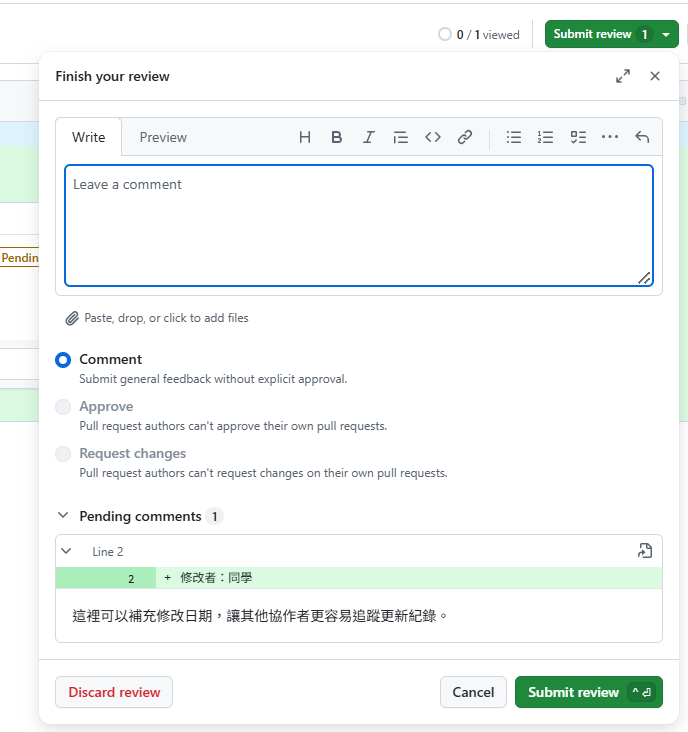Click the 'Finish your review' heading
688x732 pixels.
(x=112, y=76)
